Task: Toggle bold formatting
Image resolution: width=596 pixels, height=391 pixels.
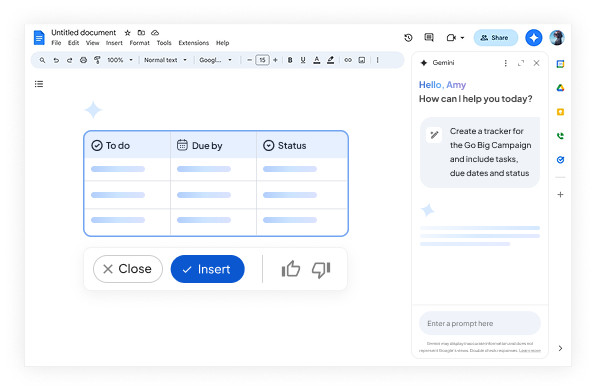Action: click(290, 60)
